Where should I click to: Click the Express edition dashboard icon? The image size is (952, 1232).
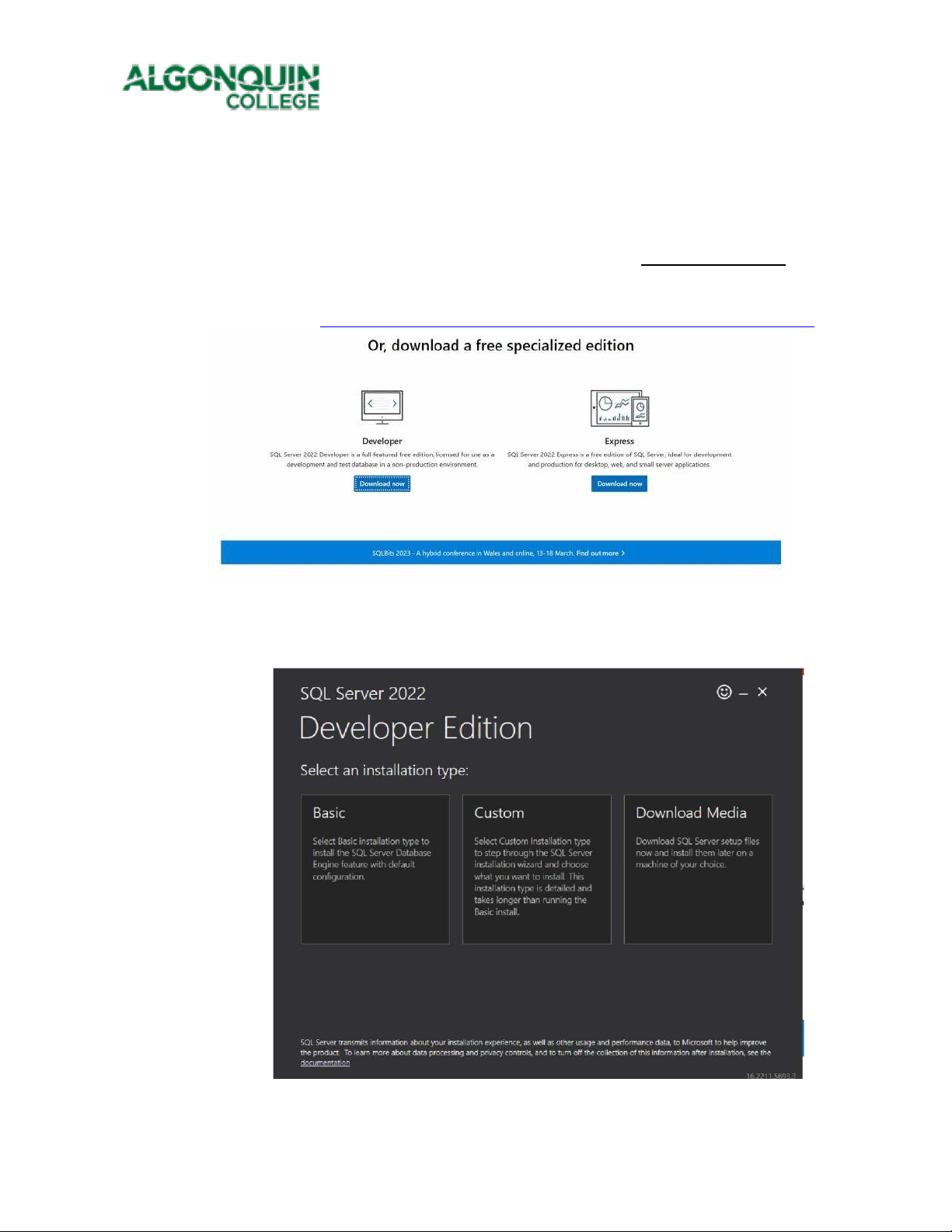tap(619, 408)
